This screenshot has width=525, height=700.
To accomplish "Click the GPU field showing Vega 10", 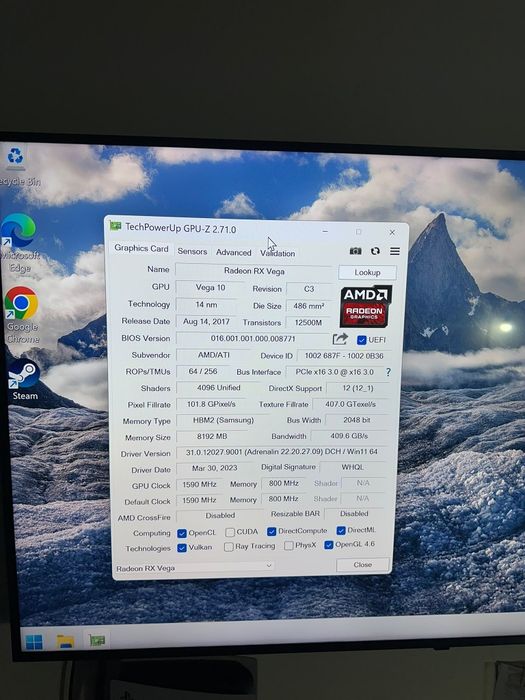I will pos(210,288).
